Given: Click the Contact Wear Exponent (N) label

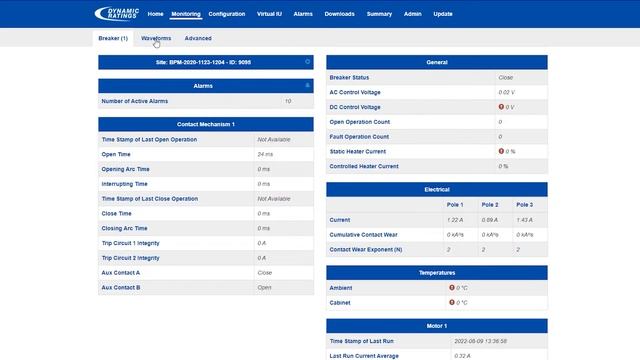Looking at the screenshot, I should coord(366,249).
